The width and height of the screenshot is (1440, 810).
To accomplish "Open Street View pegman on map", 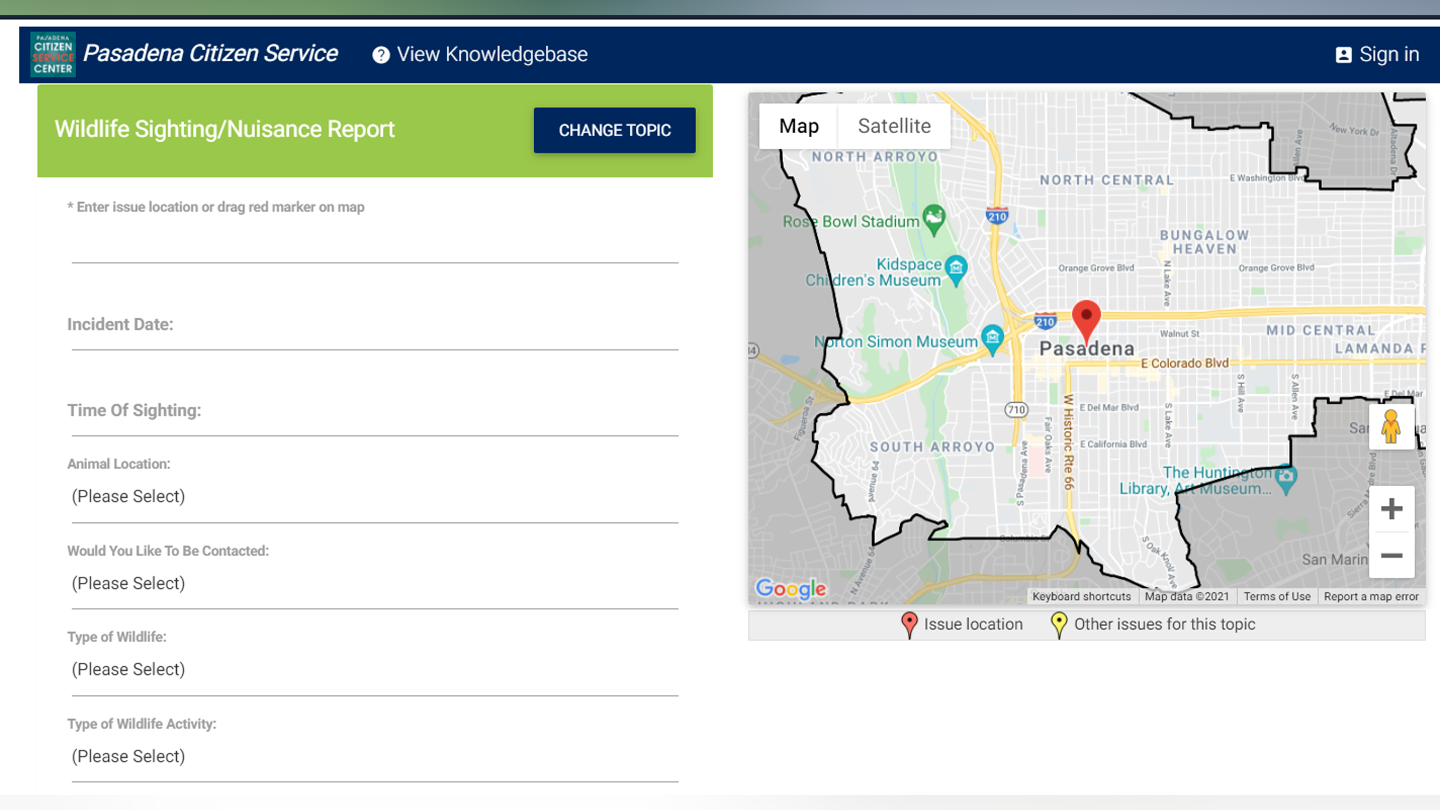I will pyautogui.click(x=1390, y=426).
